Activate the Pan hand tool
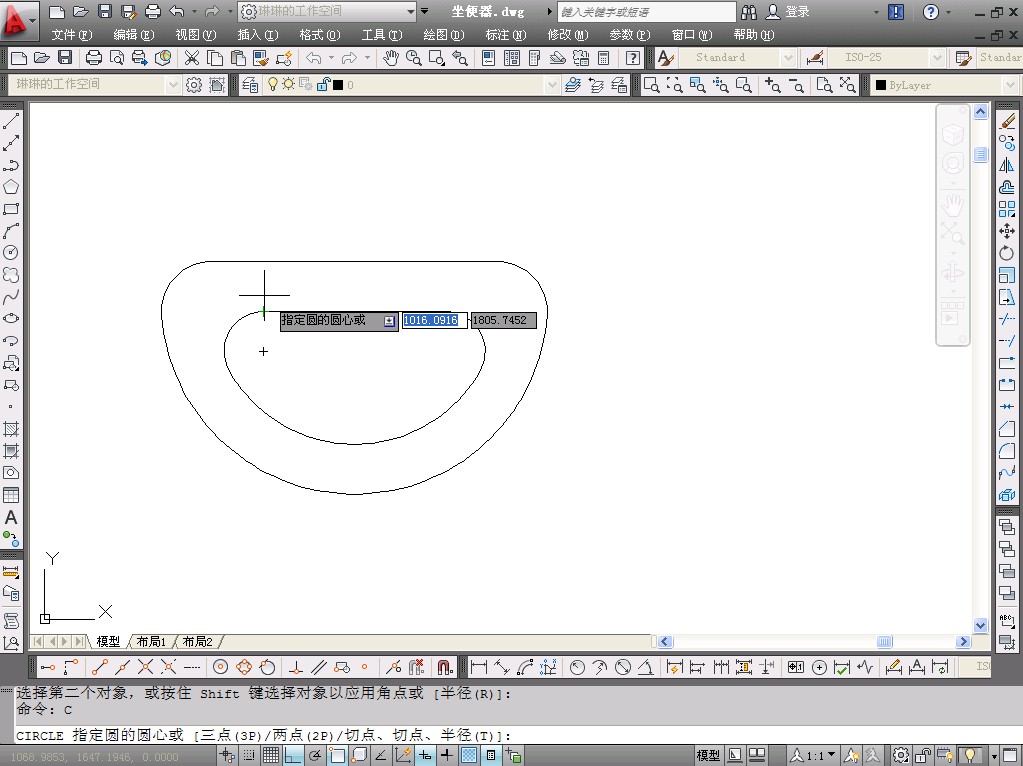The height and width of the screenshot is (766, 1023). tap(391, 58)
